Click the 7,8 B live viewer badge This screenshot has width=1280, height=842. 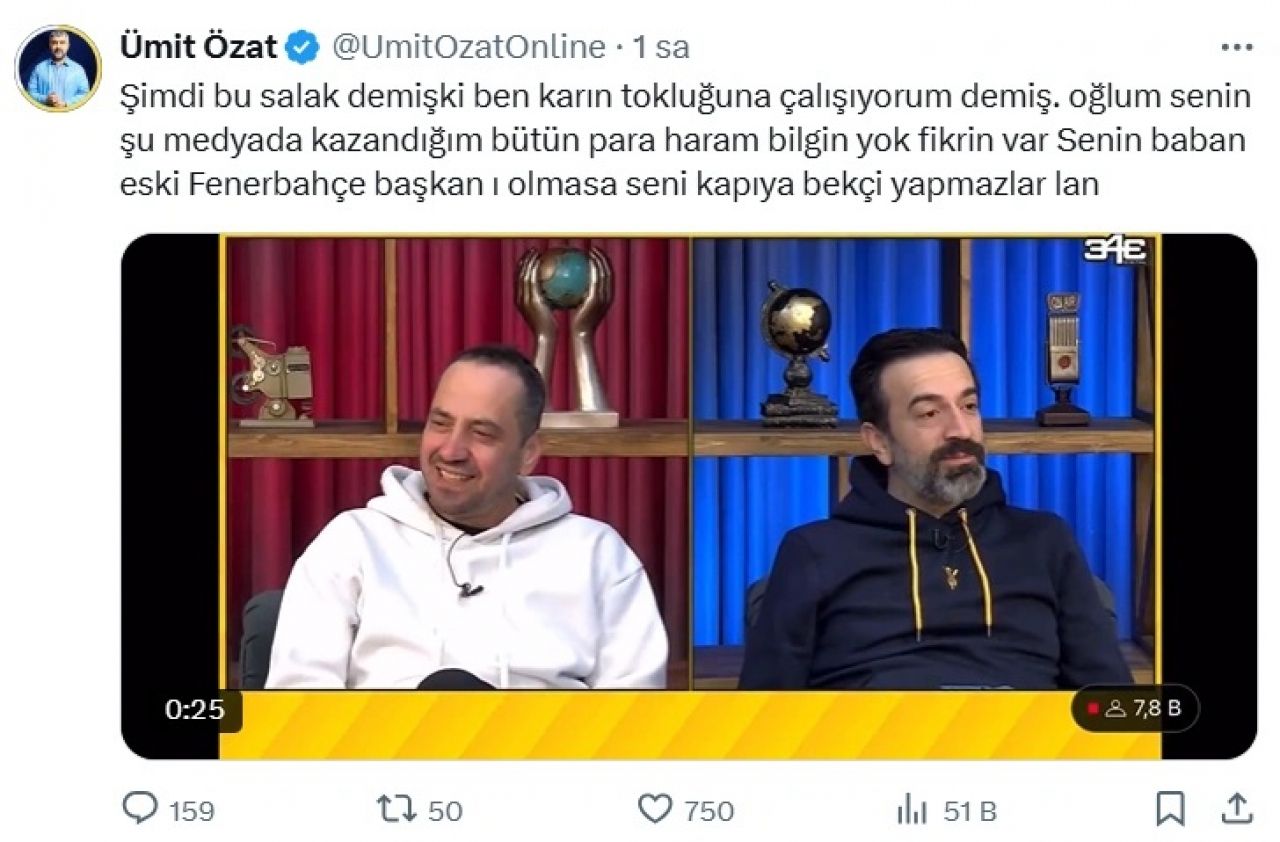[x=1135, y=709]
